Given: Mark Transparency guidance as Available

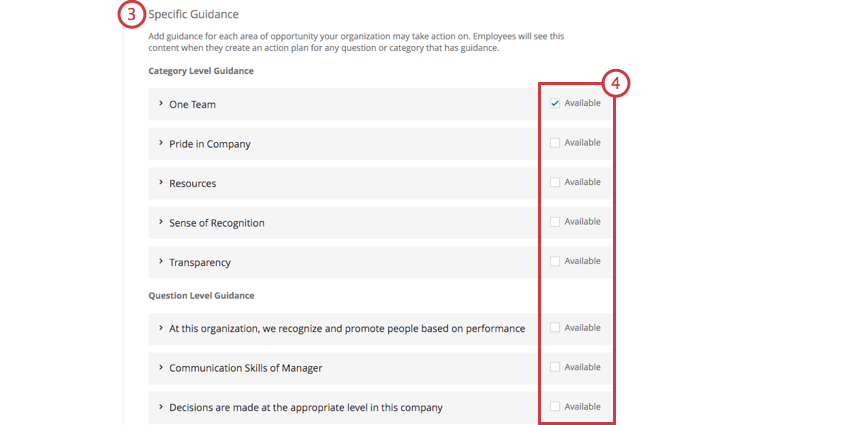Looking at the screenshot, I should click(x=555, y=261).
